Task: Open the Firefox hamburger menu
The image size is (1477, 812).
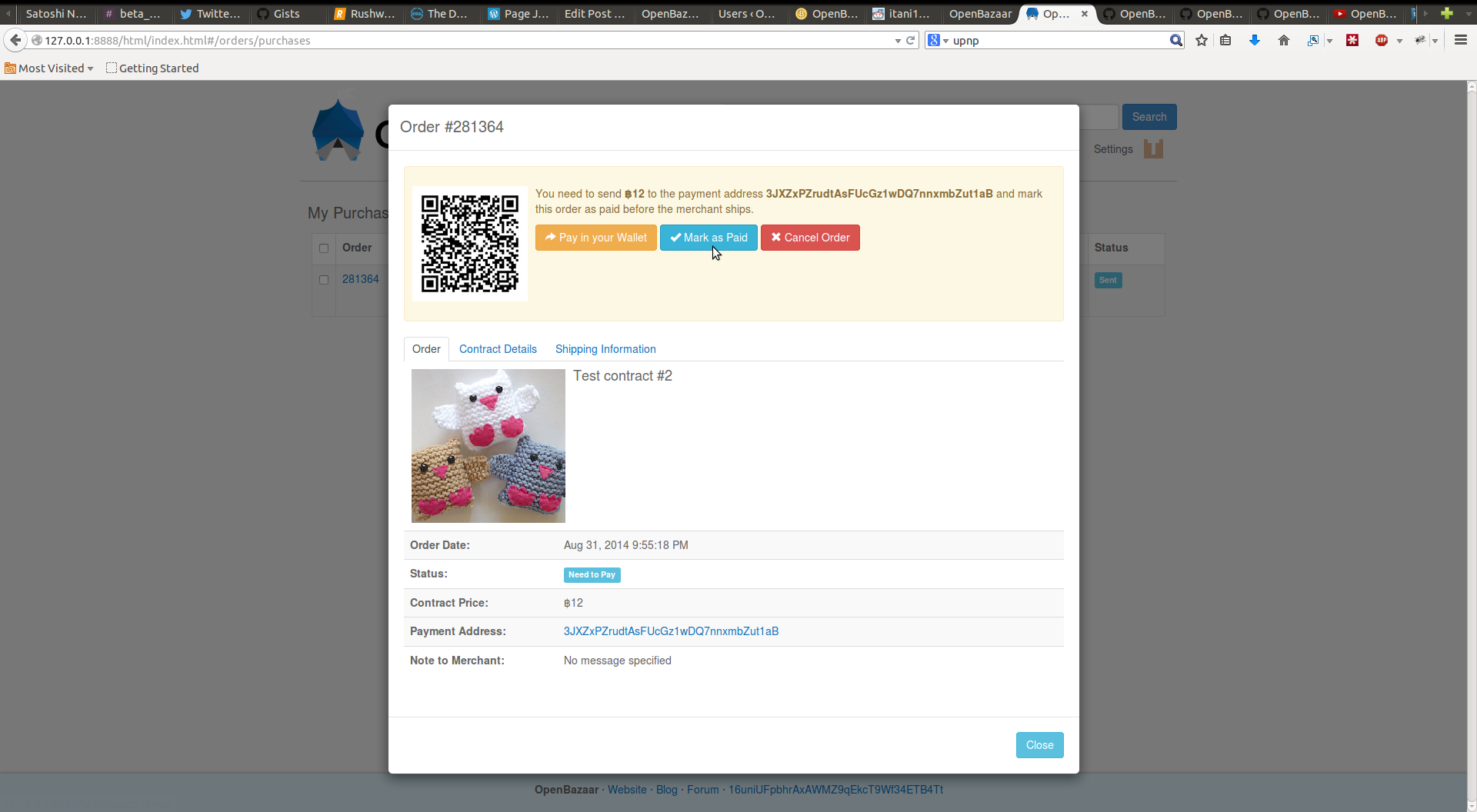Action: [x=1460, y=40]
